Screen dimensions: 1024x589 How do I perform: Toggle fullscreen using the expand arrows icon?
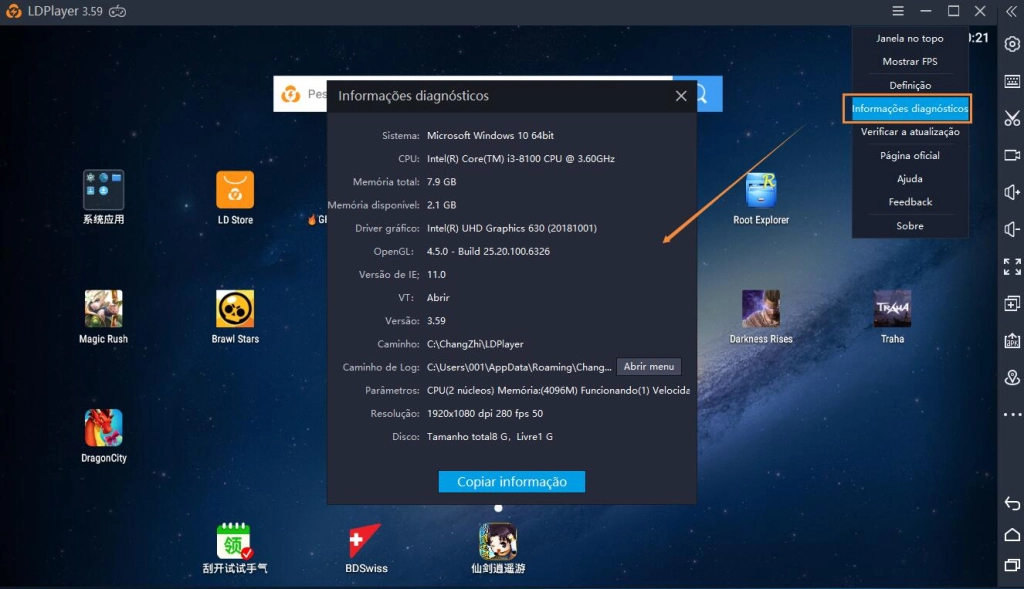[x=1012, y=266]
